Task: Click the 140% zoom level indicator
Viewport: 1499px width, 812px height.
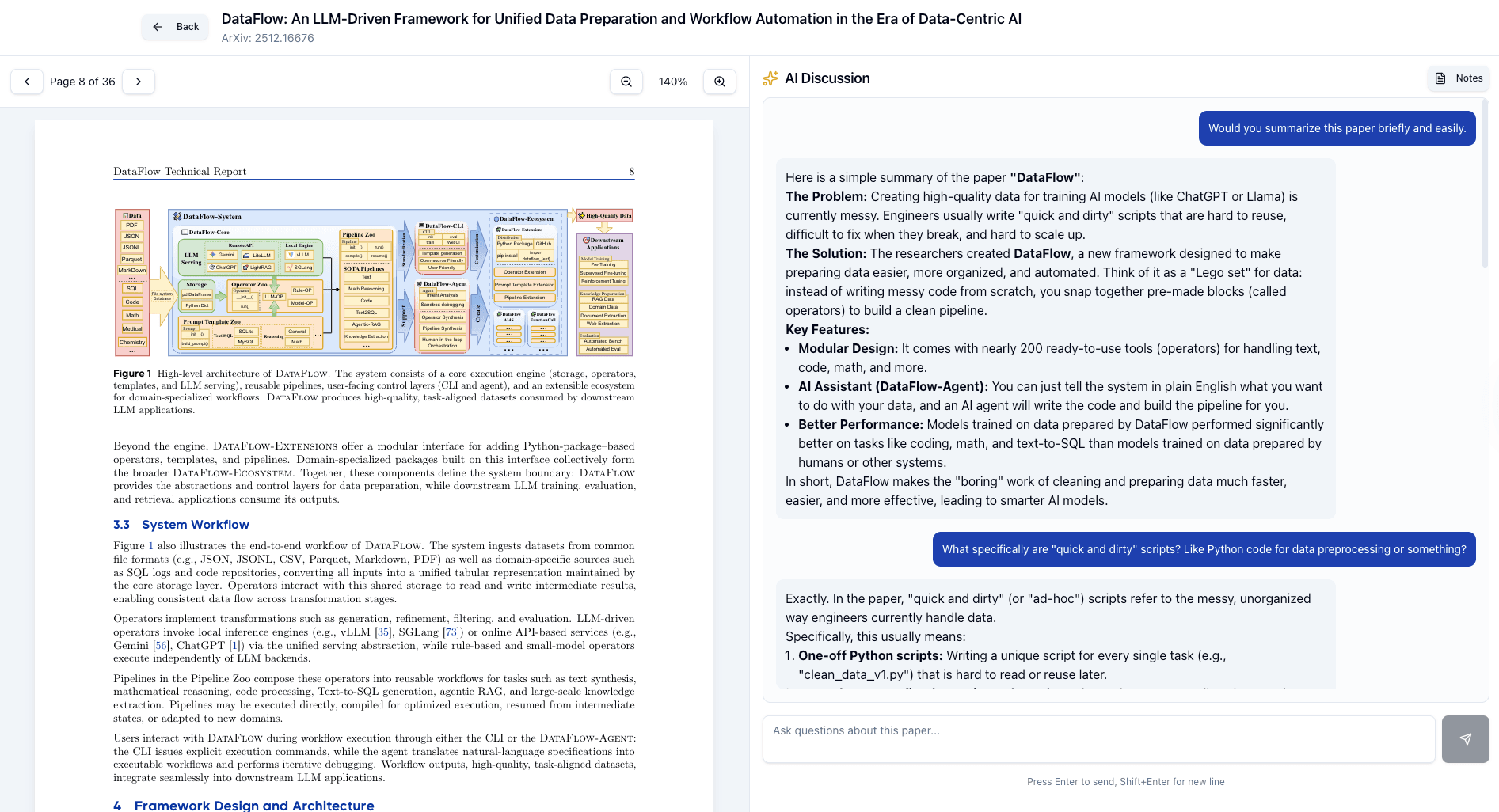Action: (x=672, y=81)
